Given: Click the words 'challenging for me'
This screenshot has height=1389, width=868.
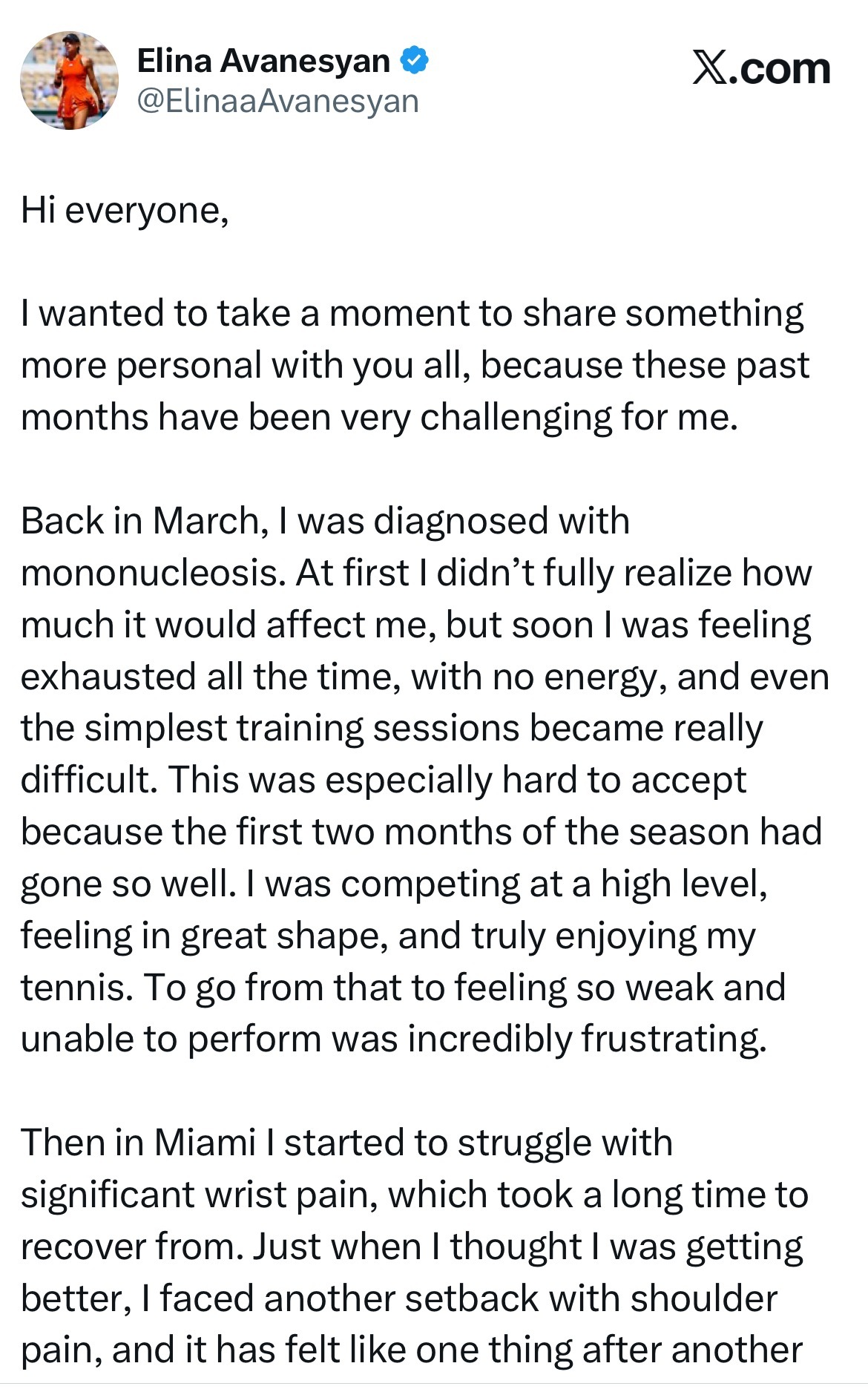Looking at the screenshot, I should click(x=579, y=418).
